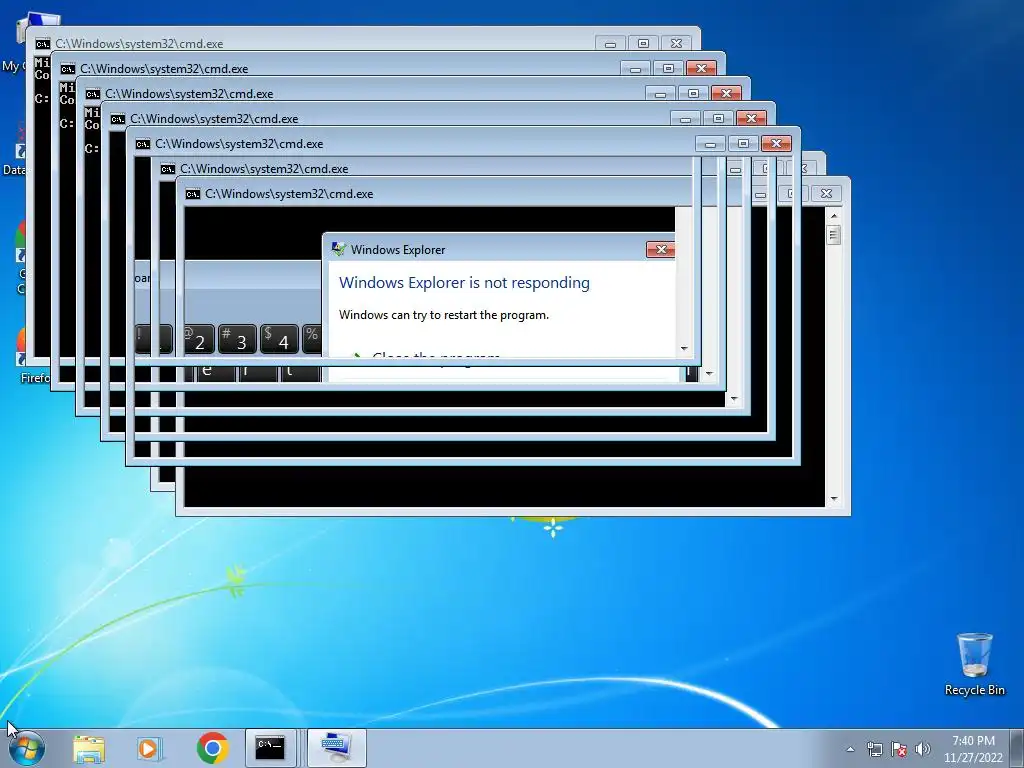Tap the 2 key on the on-screen keyboard
1024x768 pixels.
pos(198,340)
